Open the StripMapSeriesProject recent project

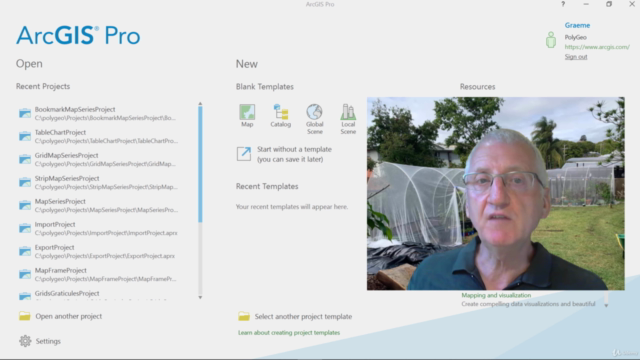pos(107,182)
